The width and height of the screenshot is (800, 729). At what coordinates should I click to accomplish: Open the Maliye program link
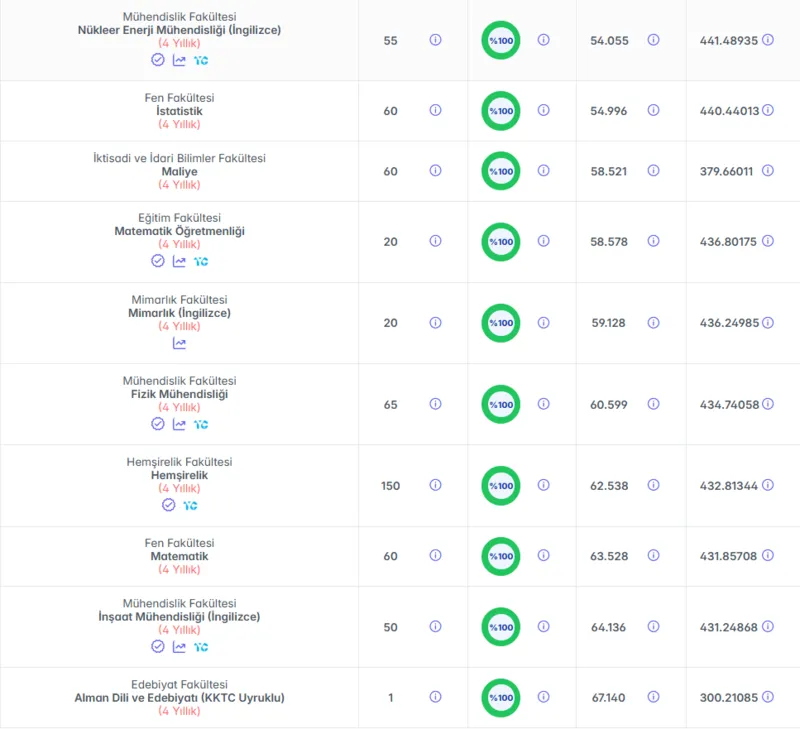179,171
